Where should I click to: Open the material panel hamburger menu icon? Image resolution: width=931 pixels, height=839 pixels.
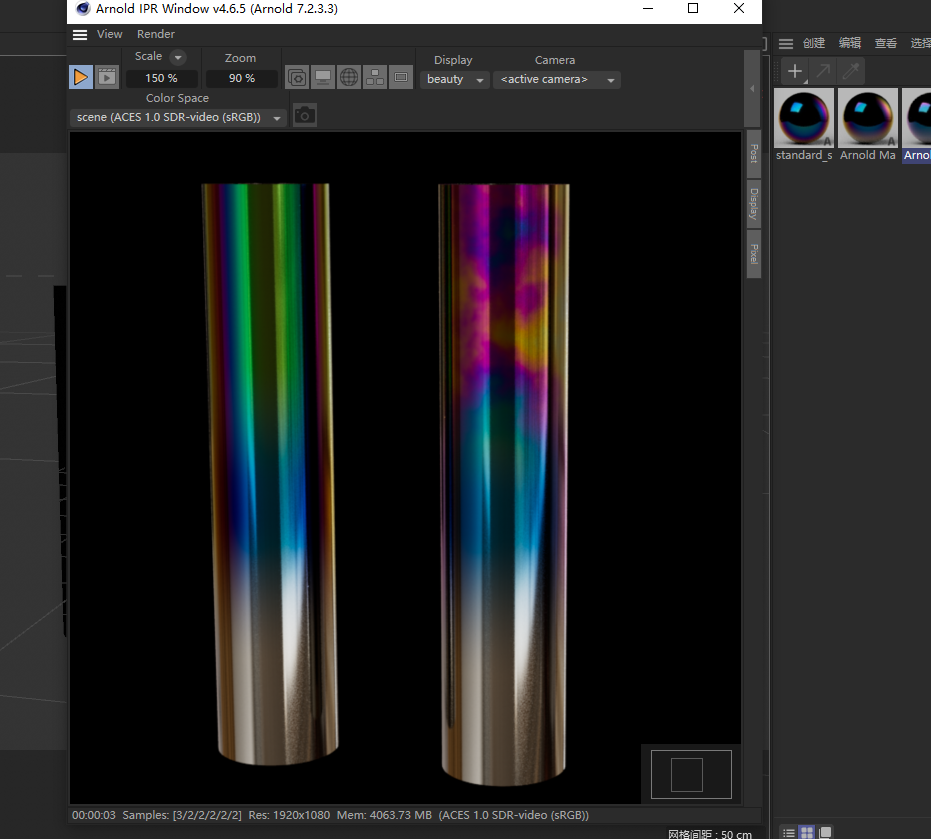point(786,43)
